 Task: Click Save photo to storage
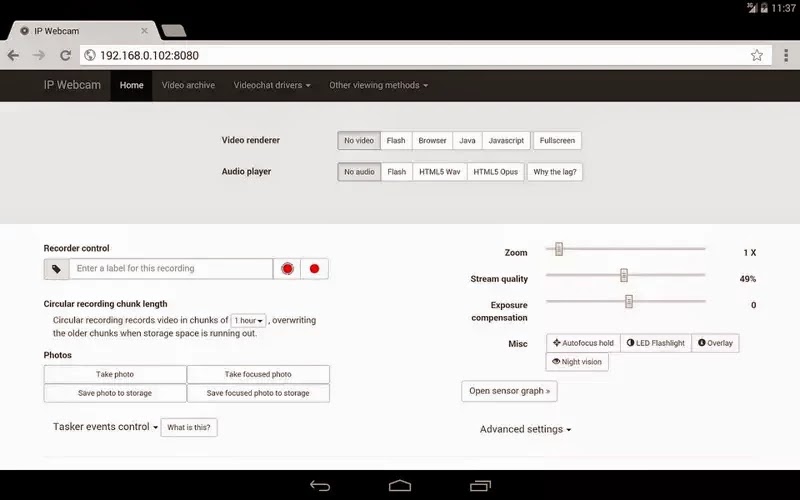[x=115, y=393]
